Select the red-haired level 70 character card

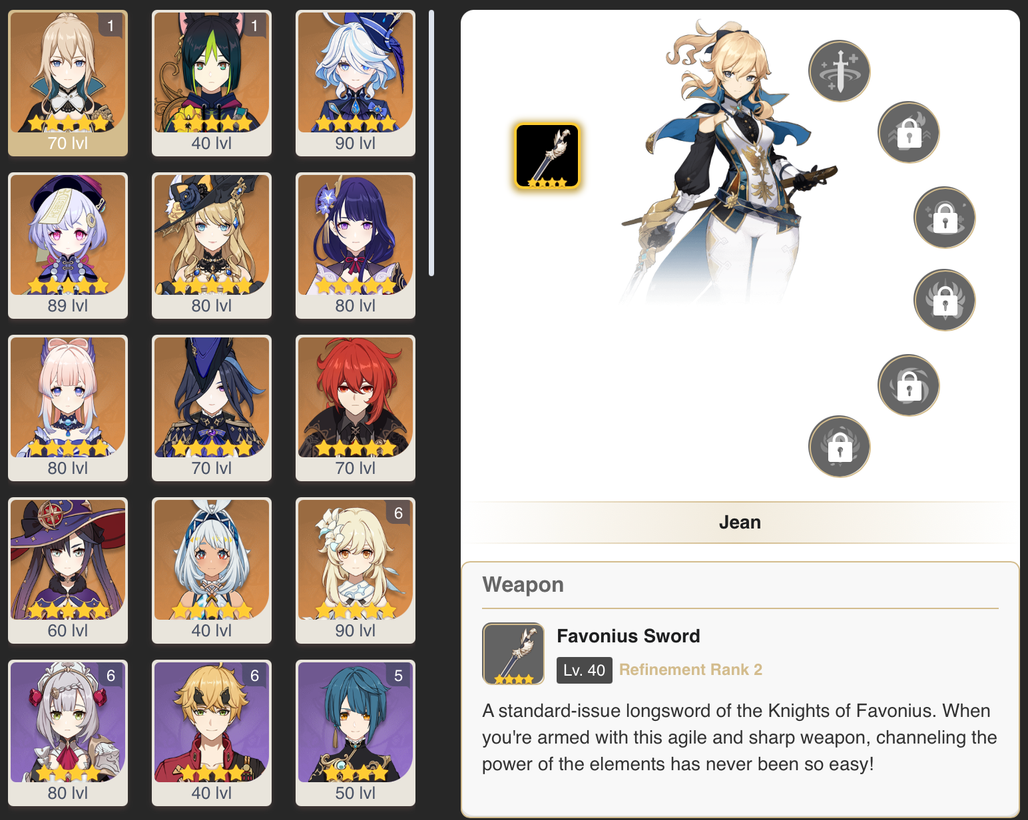point(355,408)
